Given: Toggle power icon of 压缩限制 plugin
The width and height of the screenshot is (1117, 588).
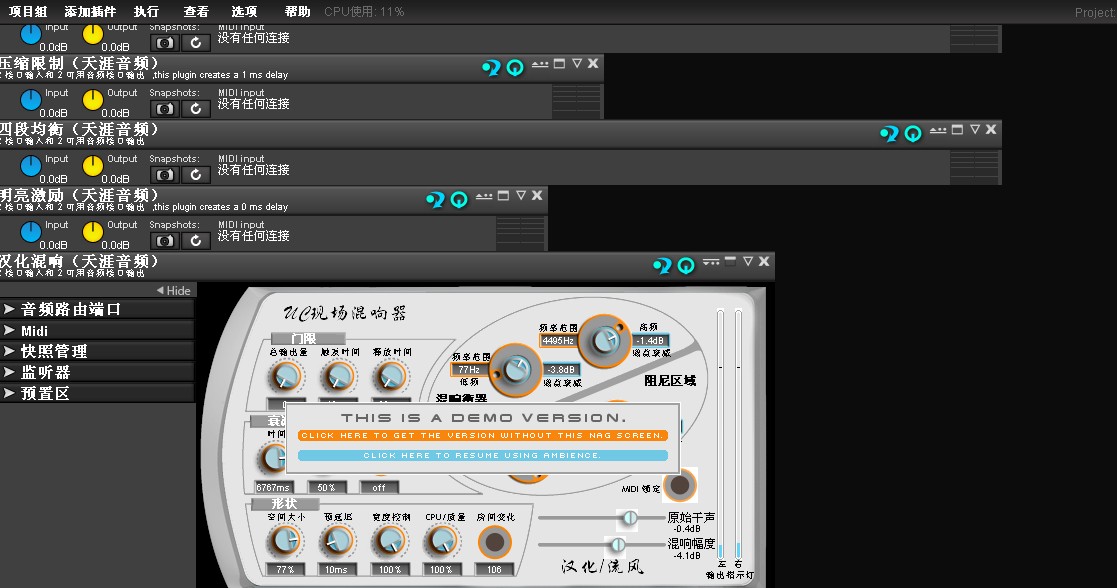Looking at the screenshot, I should [x=515, y=68].
